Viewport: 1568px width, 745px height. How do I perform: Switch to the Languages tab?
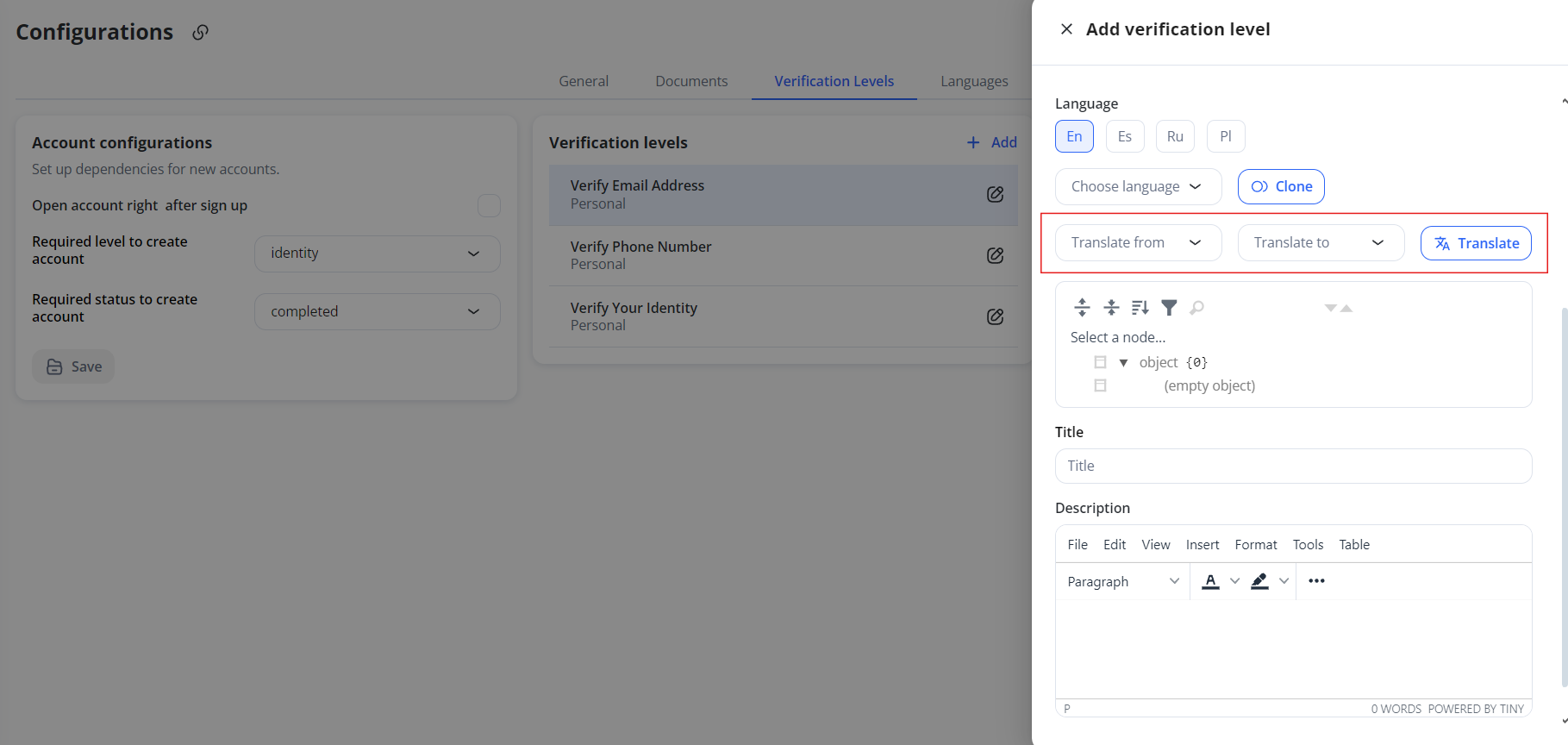[974, 81]
